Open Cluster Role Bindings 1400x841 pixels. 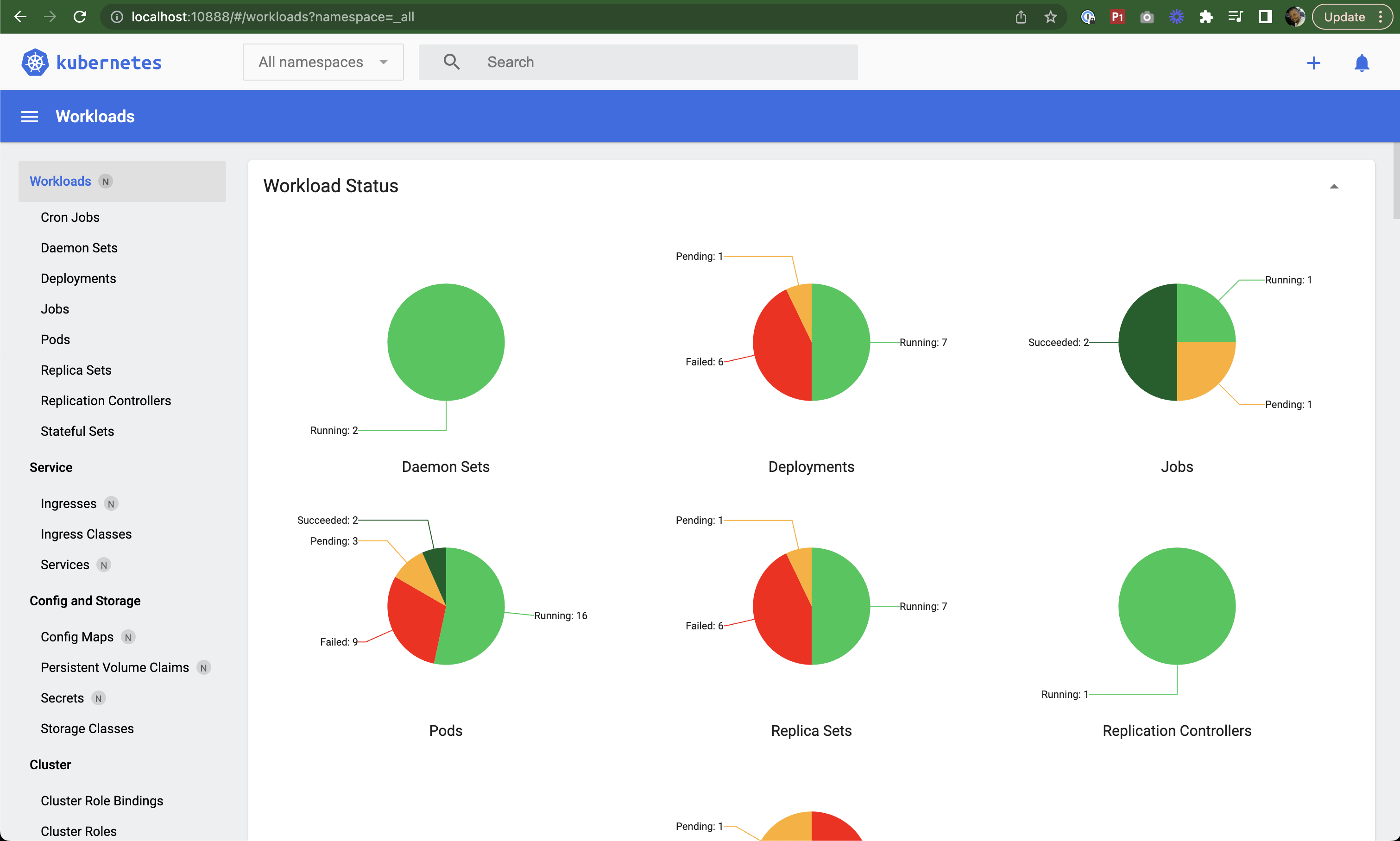[x=102, y=801]
